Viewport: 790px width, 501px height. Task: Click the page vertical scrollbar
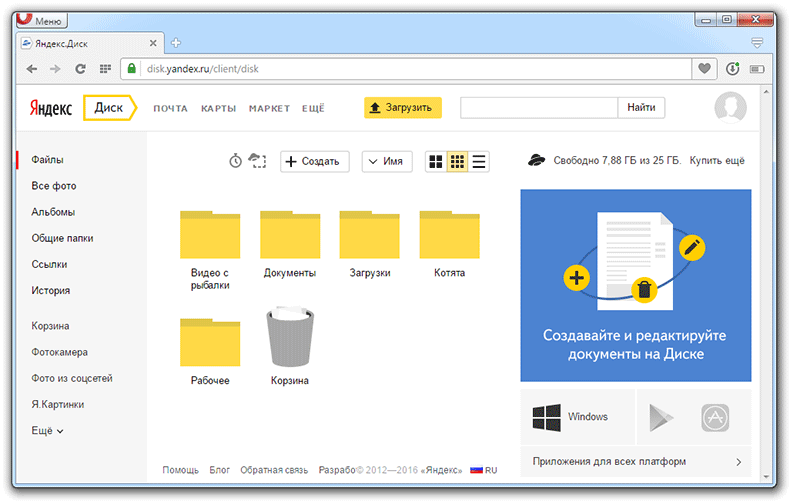click(766, 284)
